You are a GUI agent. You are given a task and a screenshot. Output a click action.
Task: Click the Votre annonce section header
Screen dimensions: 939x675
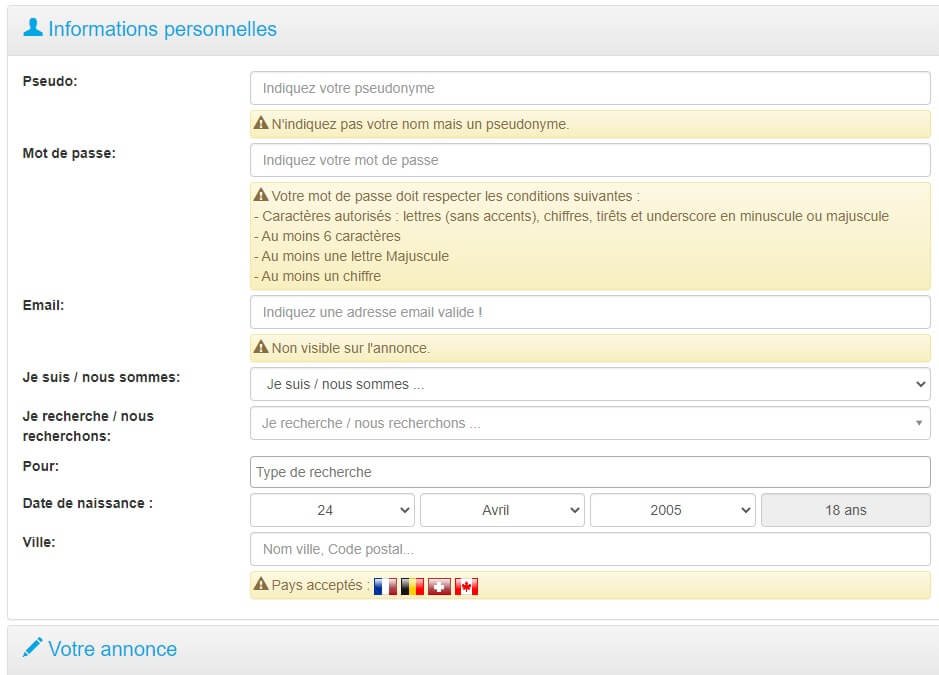110,648
